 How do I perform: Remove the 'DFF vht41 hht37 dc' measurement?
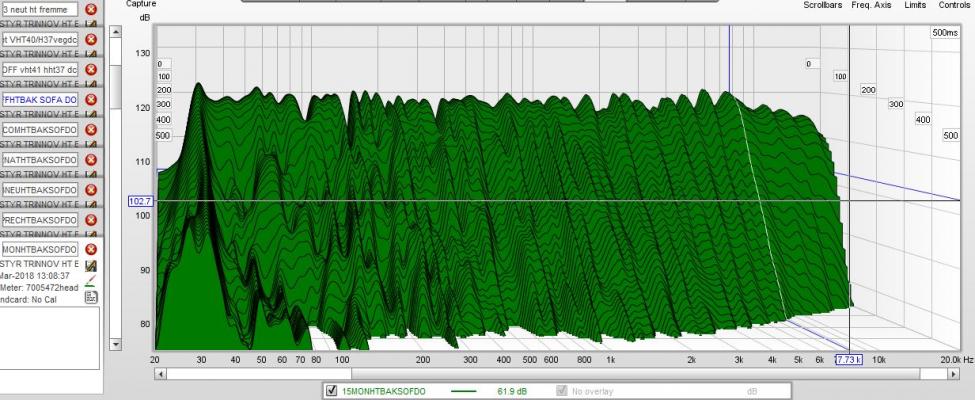coord(91,69)
